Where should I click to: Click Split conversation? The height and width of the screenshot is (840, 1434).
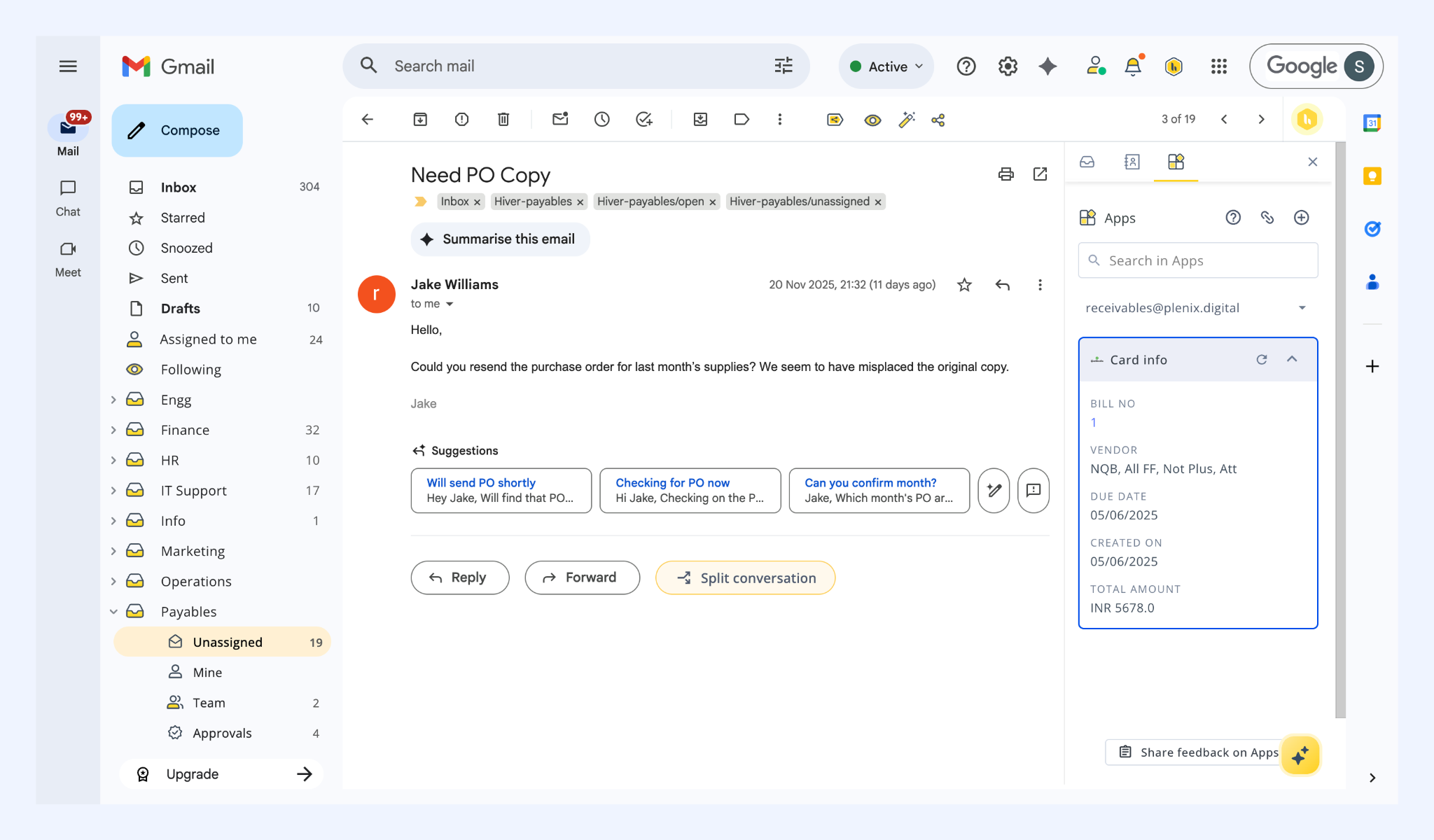745,577
